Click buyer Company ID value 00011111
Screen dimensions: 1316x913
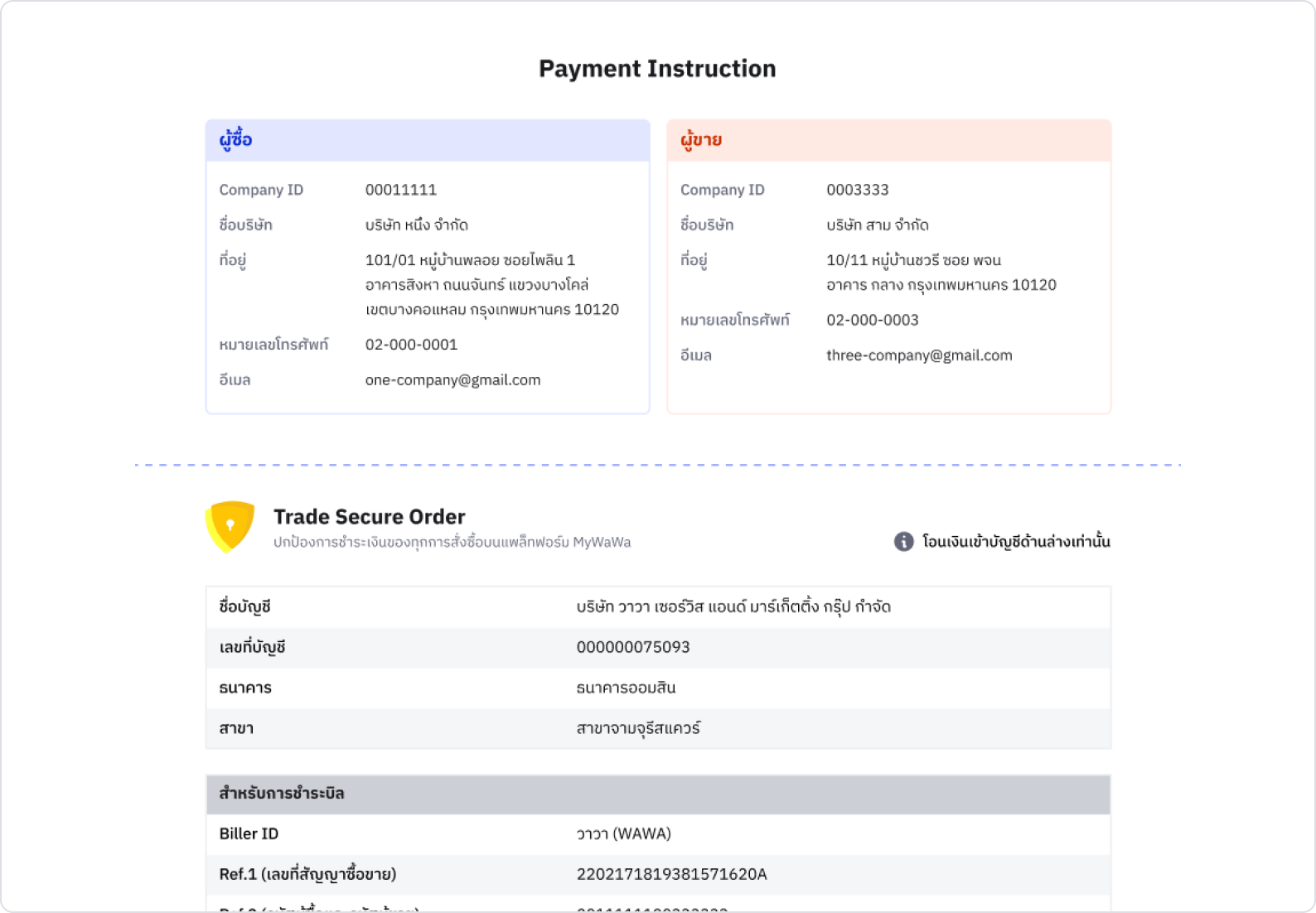click(x=400, y=190)
